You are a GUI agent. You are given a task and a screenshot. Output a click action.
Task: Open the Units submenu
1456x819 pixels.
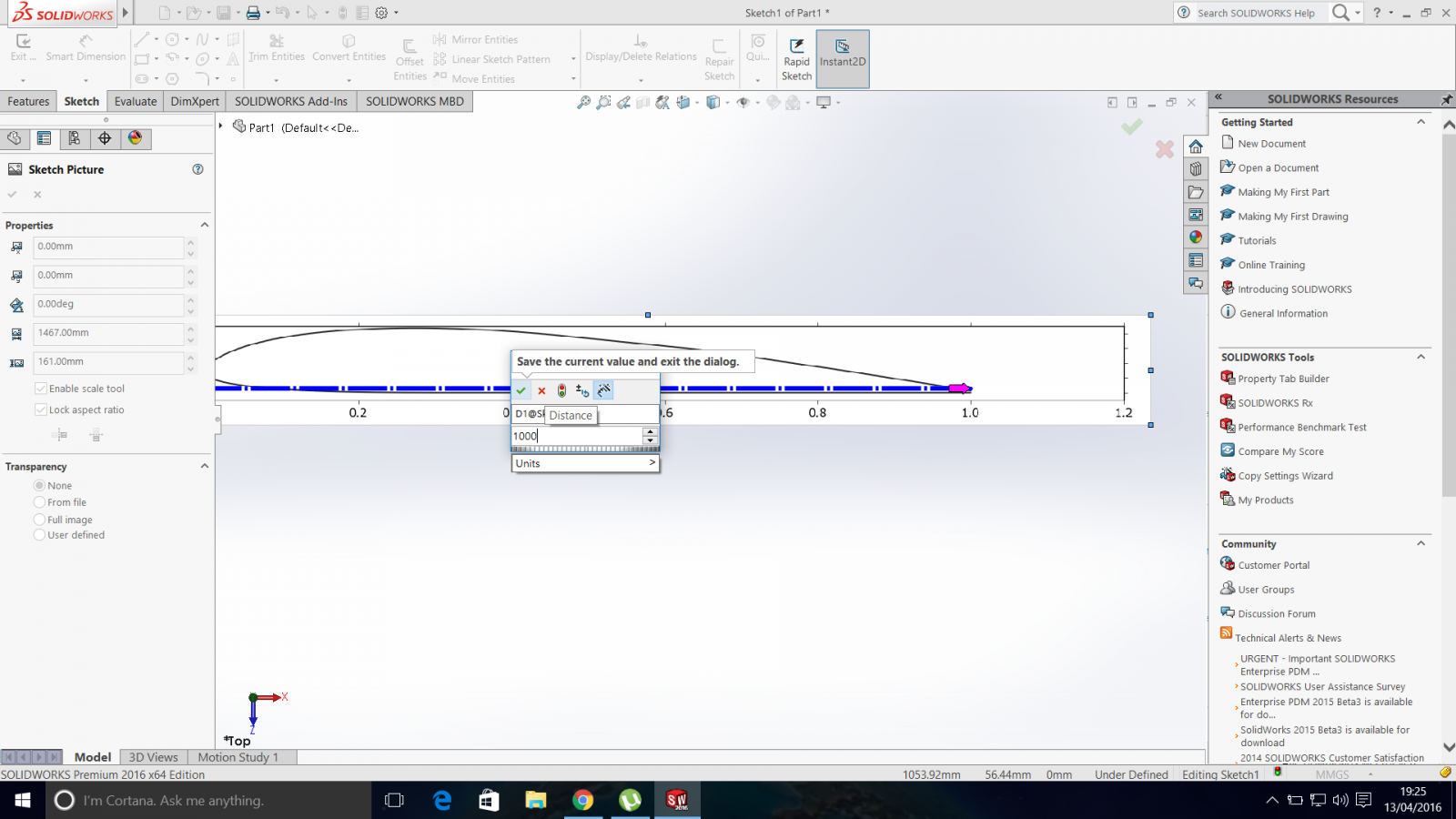point(584,463)
